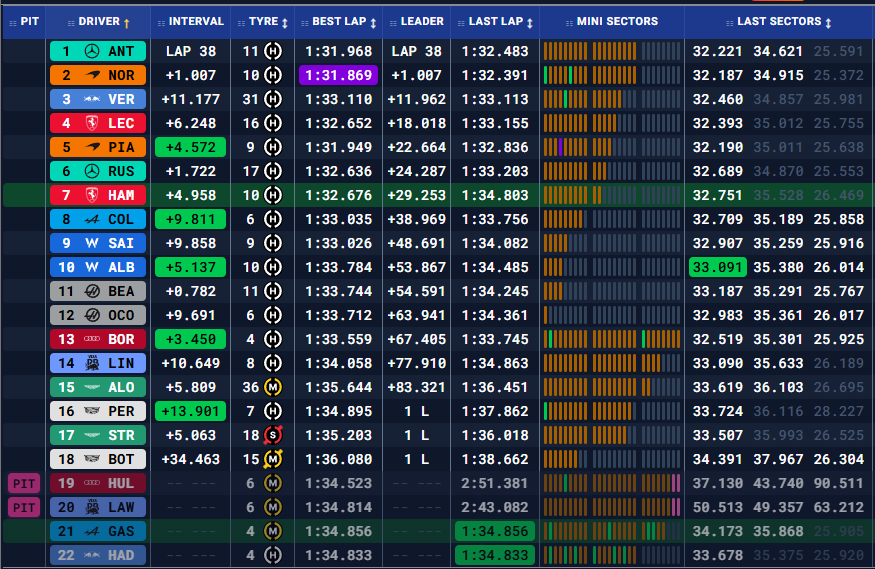Sort by the BEST LAP column header
This screenshot has height=569, width=875.
[339, 22]
